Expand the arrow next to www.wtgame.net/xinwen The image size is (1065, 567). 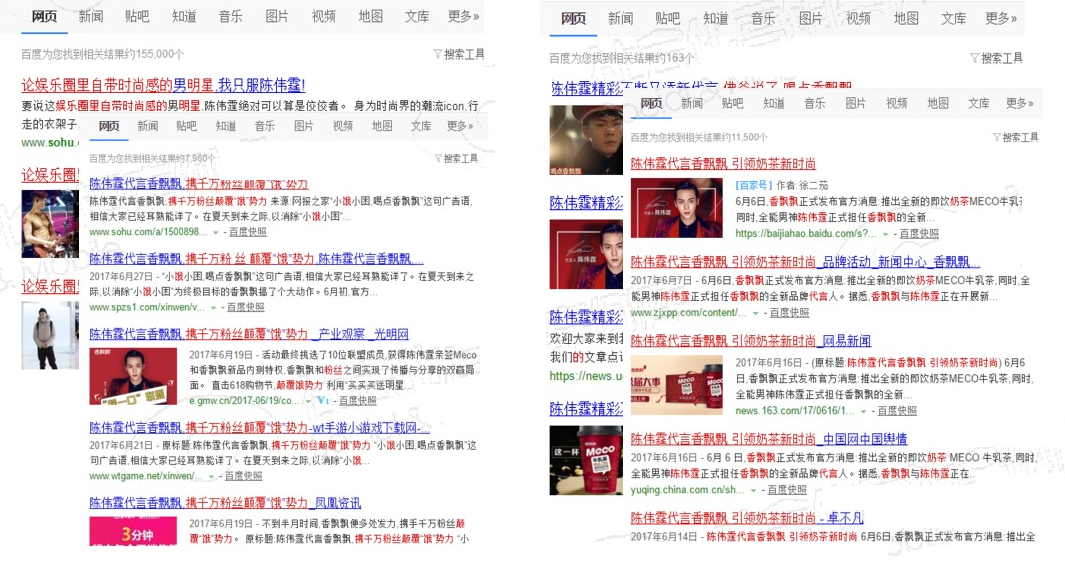click(x=212, y=476)
